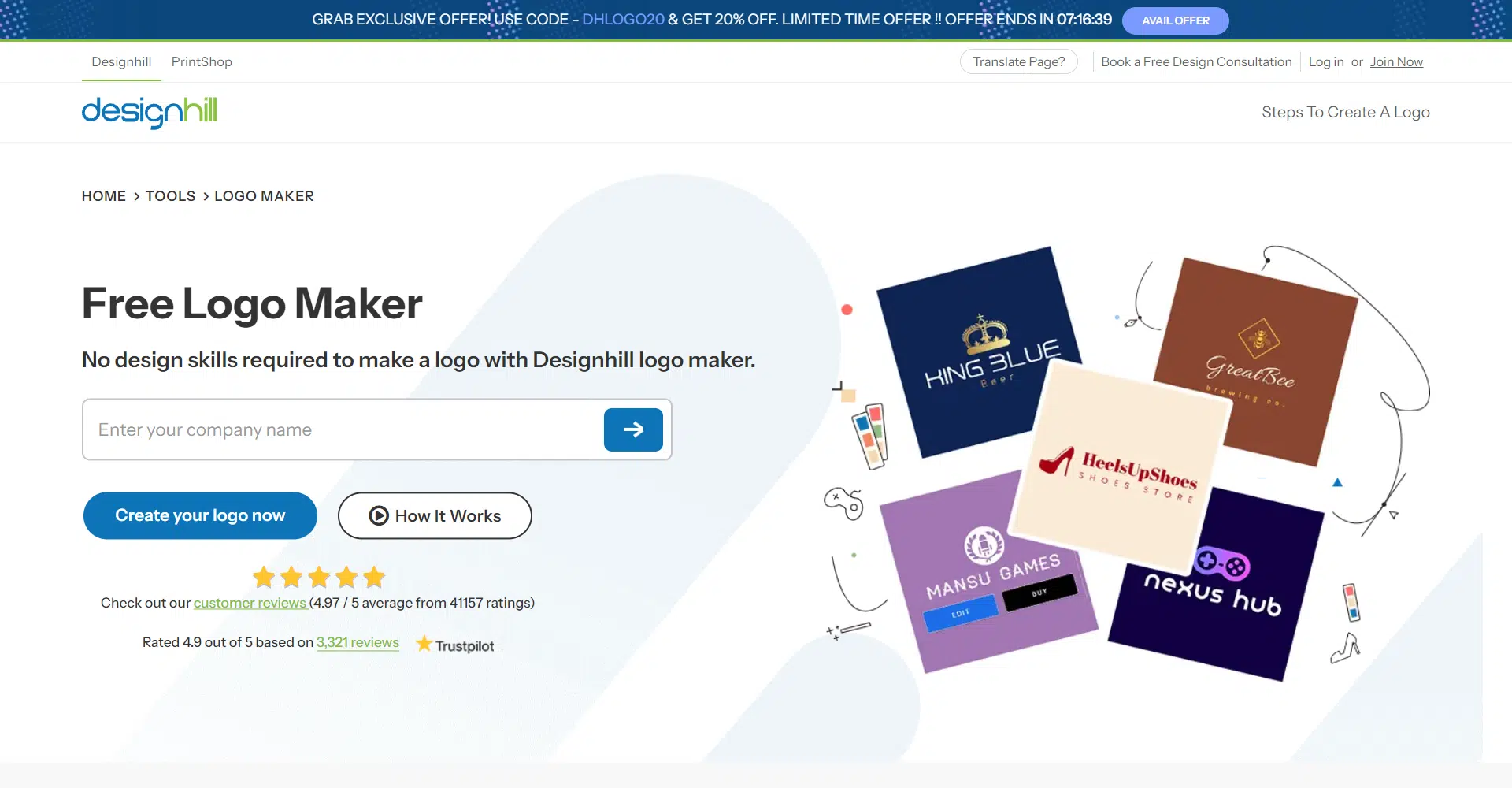Click Book a Free Design Consultation
Screen dimensions: 1512x788
1196,61
